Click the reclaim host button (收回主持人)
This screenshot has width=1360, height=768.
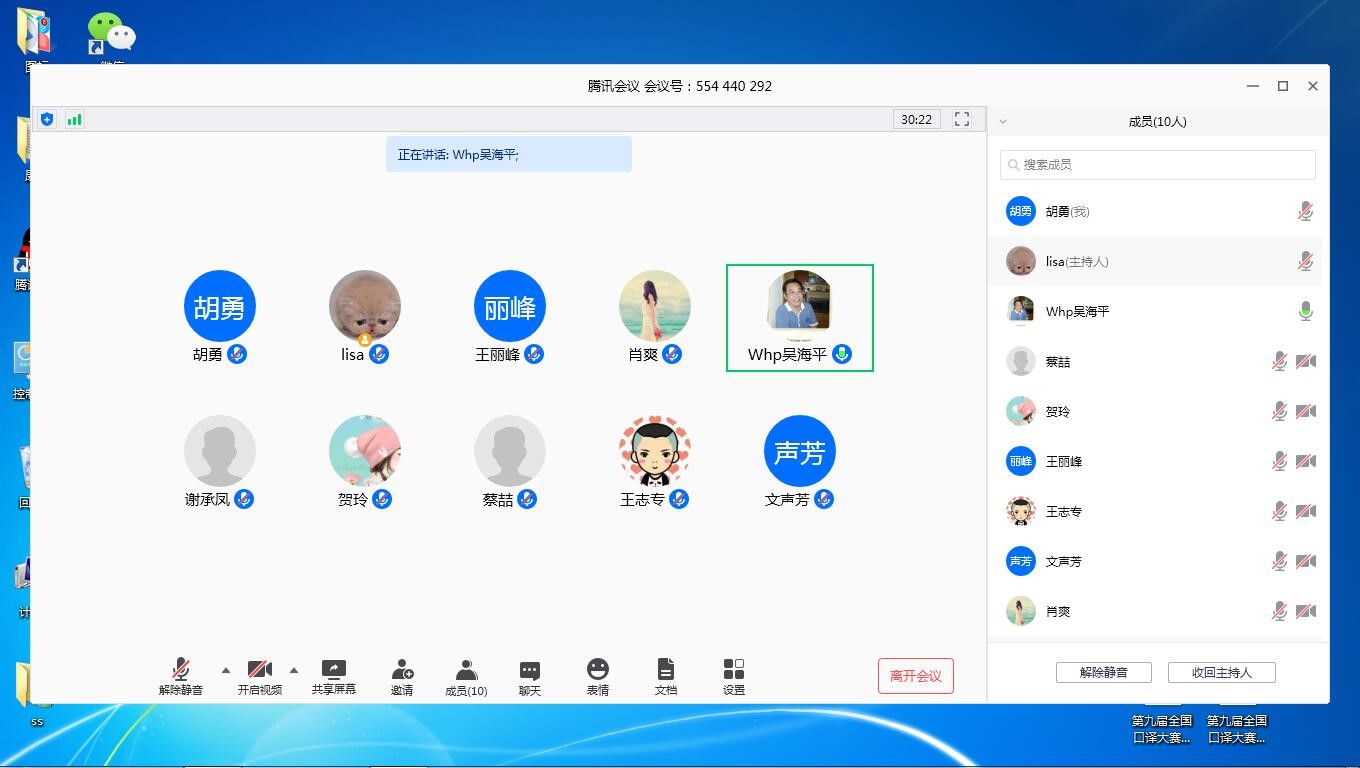pyautogui.click(x=1221, y=673)
